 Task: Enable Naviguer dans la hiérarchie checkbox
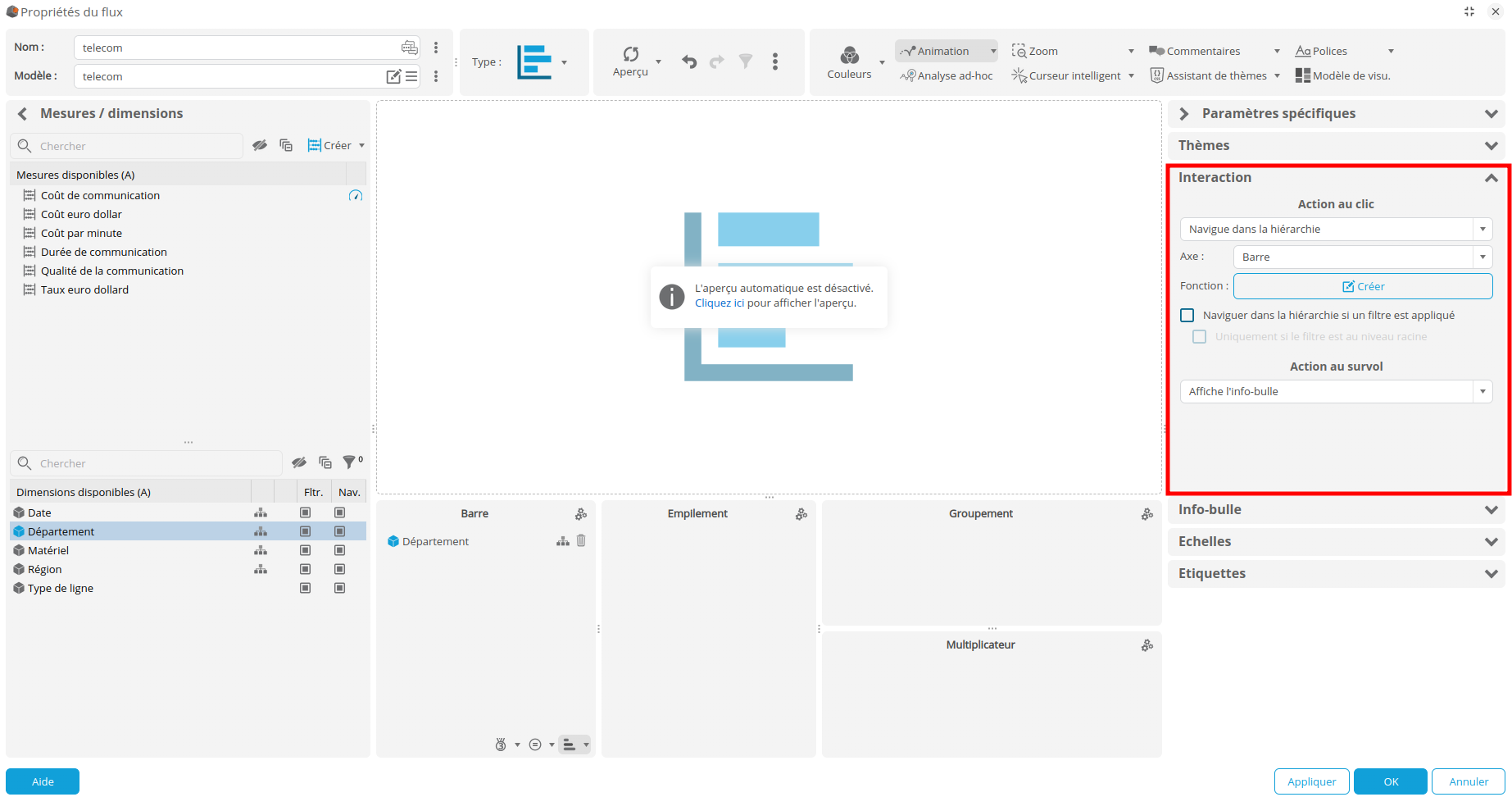click(1187, 316)
